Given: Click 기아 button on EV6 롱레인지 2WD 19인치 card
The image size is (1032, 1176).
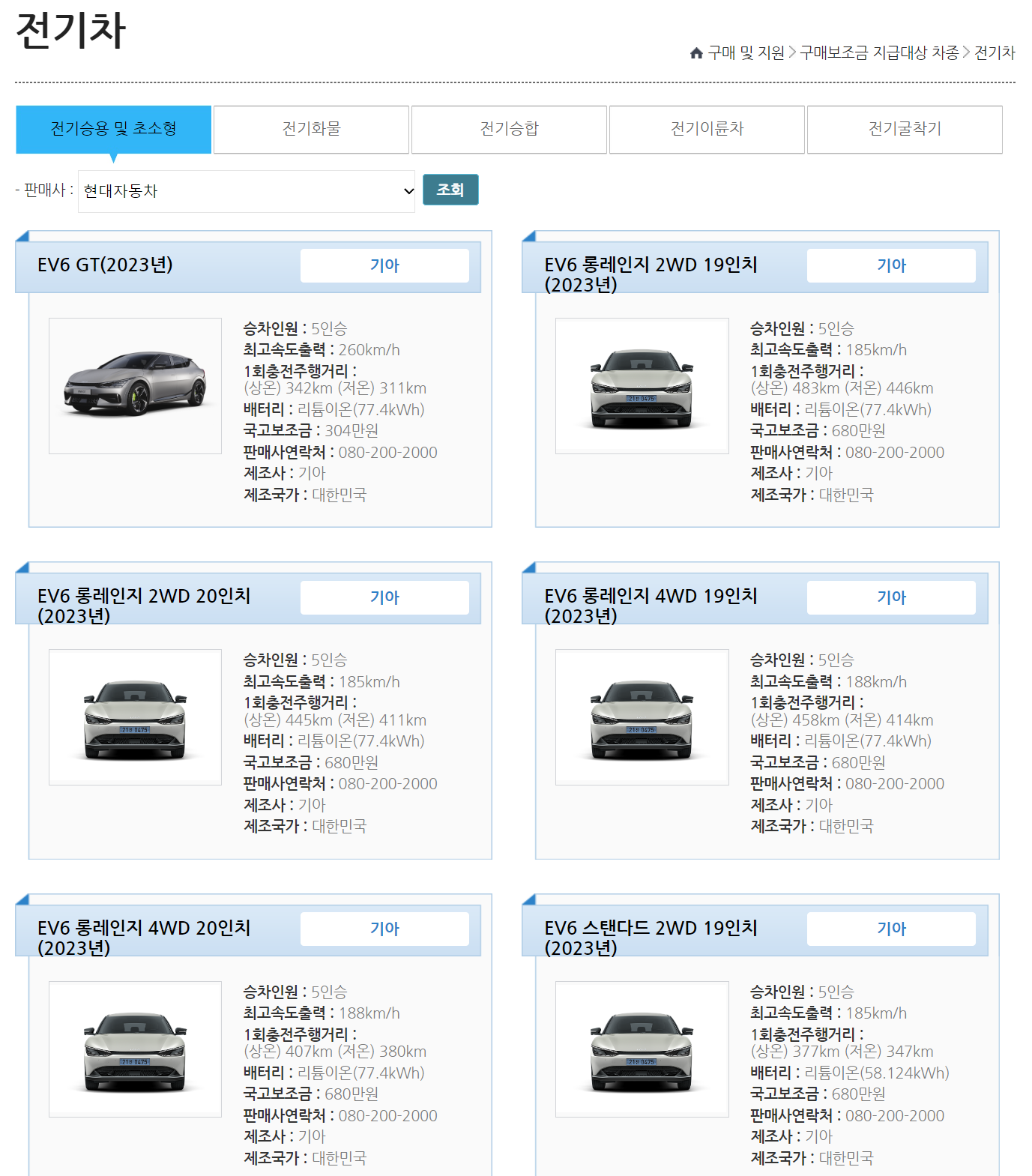Looking at the screenshot, I should click(x=891, y=265).
